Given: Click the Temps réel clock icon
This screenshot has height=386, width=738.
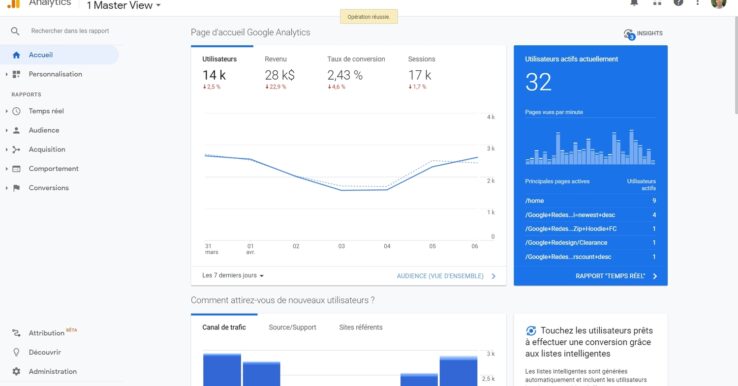Looking at the screenshot, I should coord(16,111).
